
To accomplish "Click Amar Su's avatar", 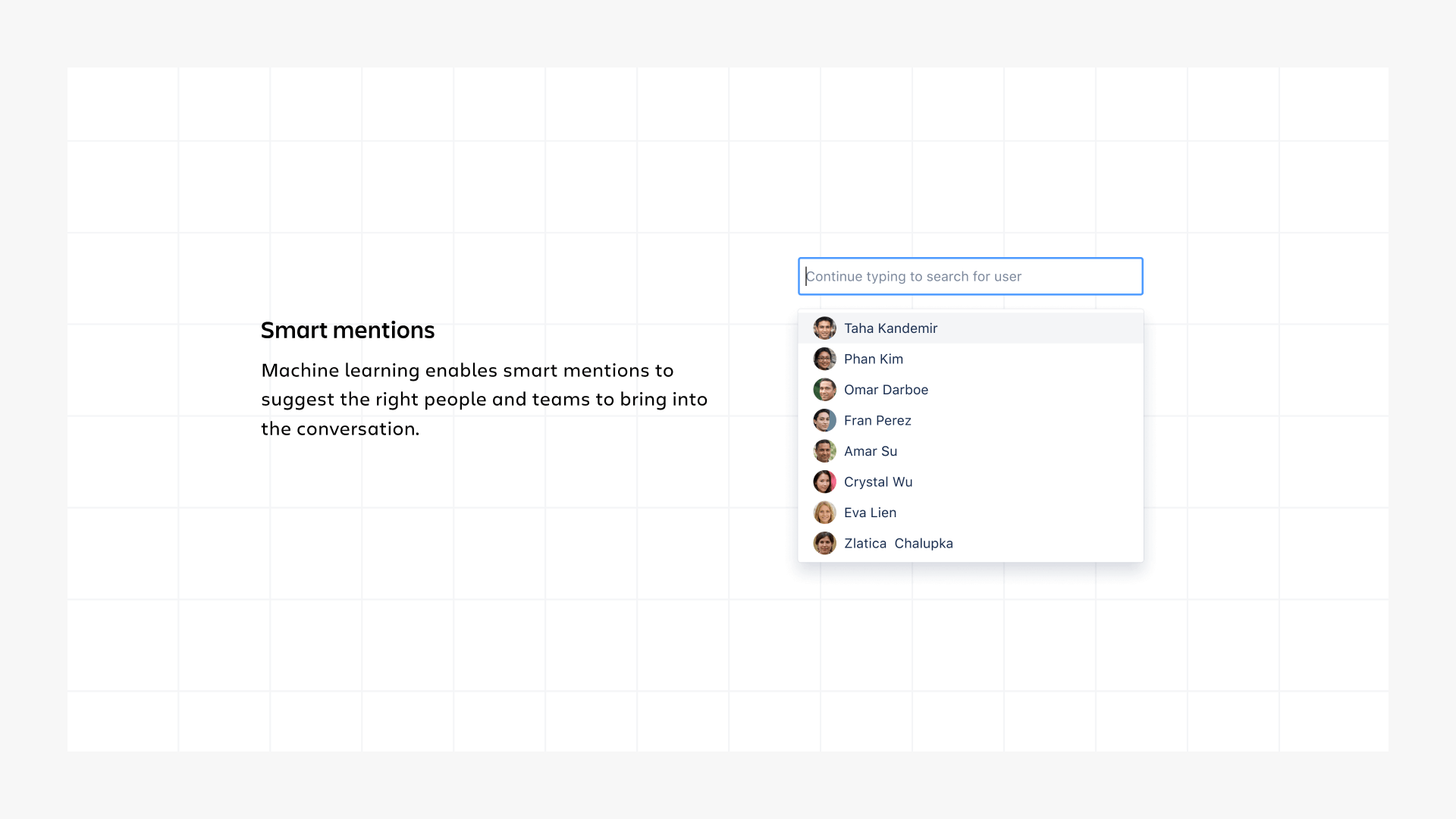I will click(824, 451).
